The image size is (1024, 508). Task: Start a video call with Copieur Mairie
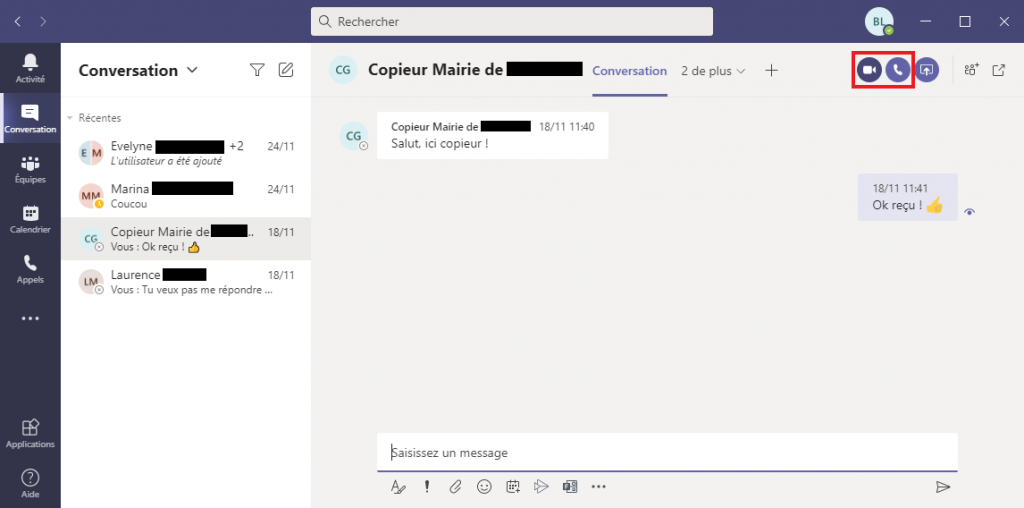(869, 70)
